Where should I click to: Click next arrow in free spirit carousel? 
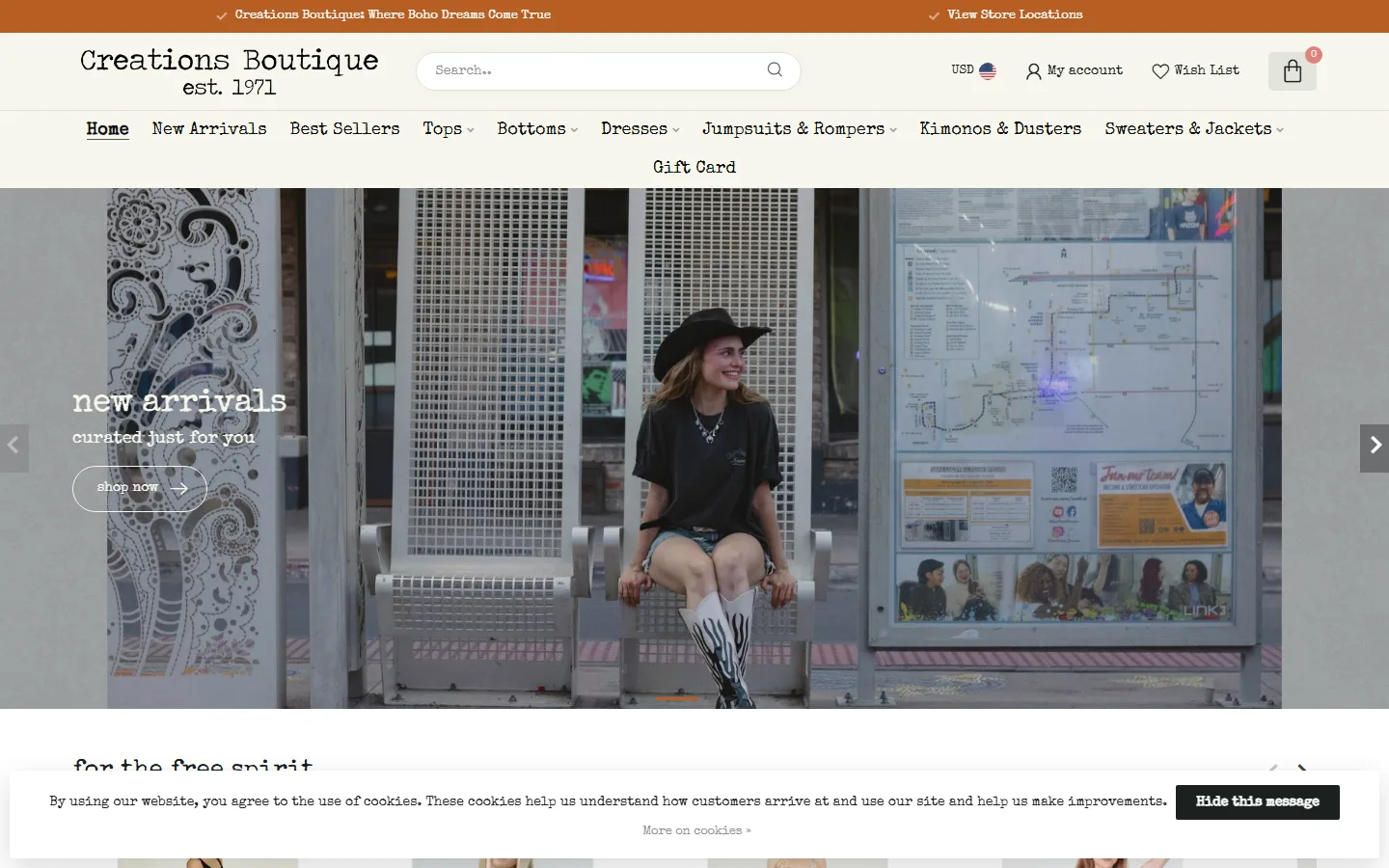point(1302,769)
